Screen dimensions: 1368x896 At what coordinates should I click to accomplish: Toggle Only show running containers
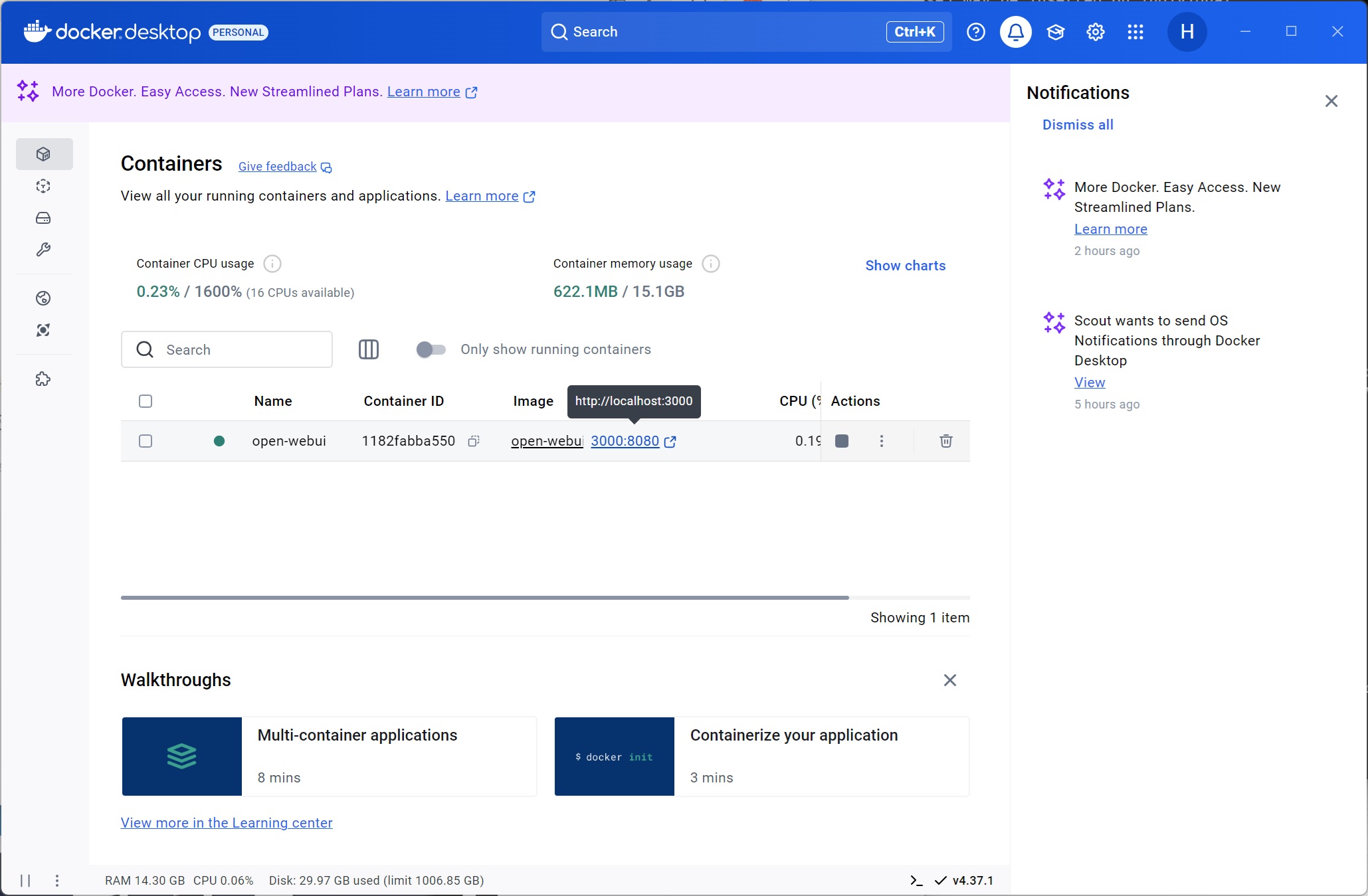pyautogui.click(x=431, y=349)
